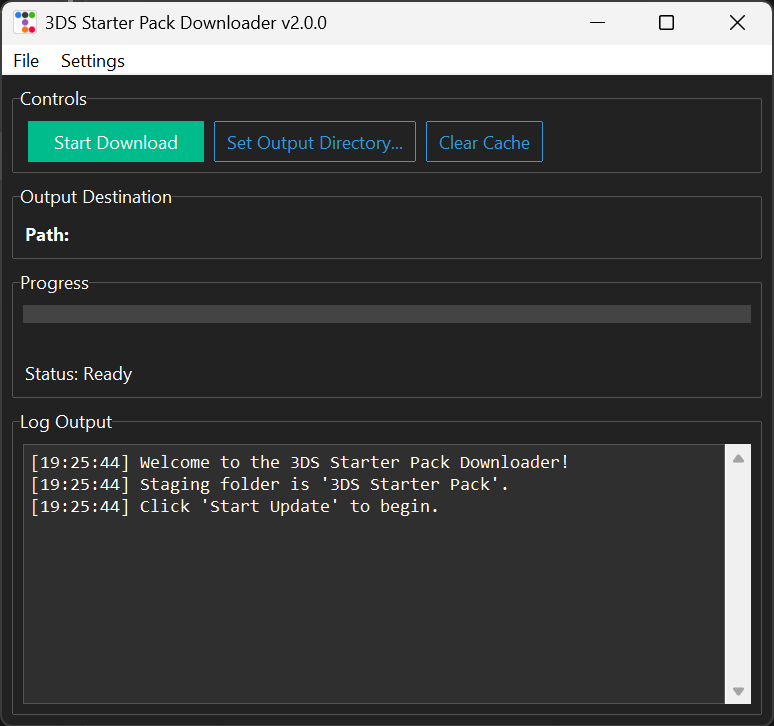Click the log scrollbar down arrow
The height and width of the screenshot is (726, 774).
tap(738, 691)
